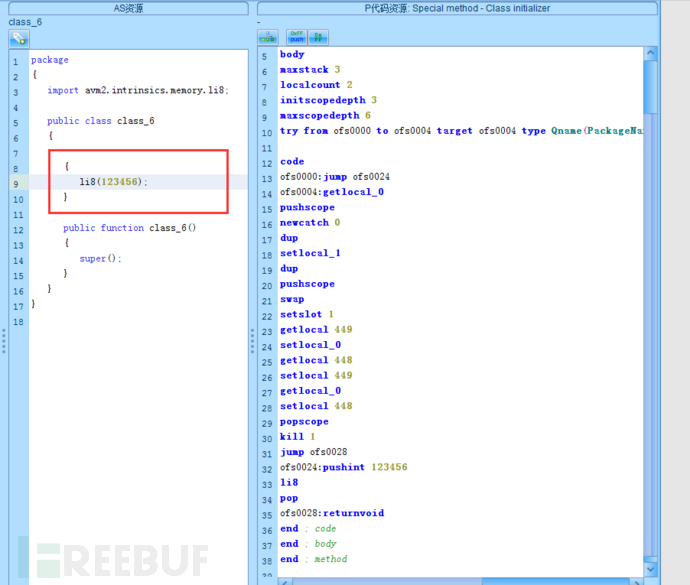Click the 'getlocal 449' instruction
Viewport: 690px width, 585px height.
tap(316, 330)
